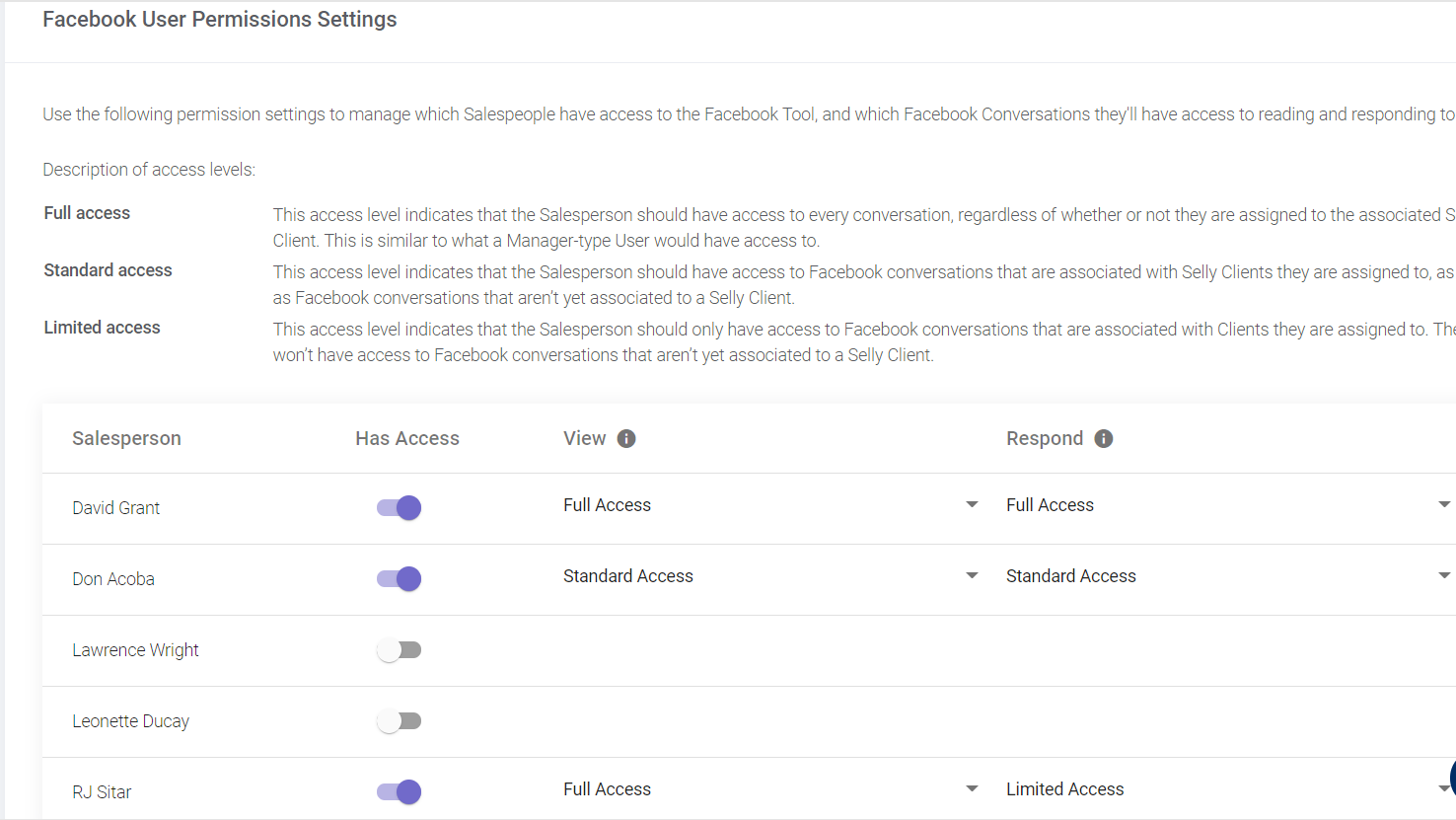The height and width of the screenshot is (820, 1456).
Task: Click the Full access description label
Action: tap(87, 213)
